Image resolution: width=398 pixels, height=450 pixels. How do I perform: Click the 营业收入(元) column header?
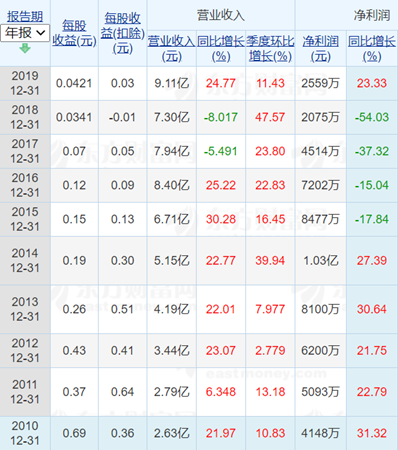[171, 48]
